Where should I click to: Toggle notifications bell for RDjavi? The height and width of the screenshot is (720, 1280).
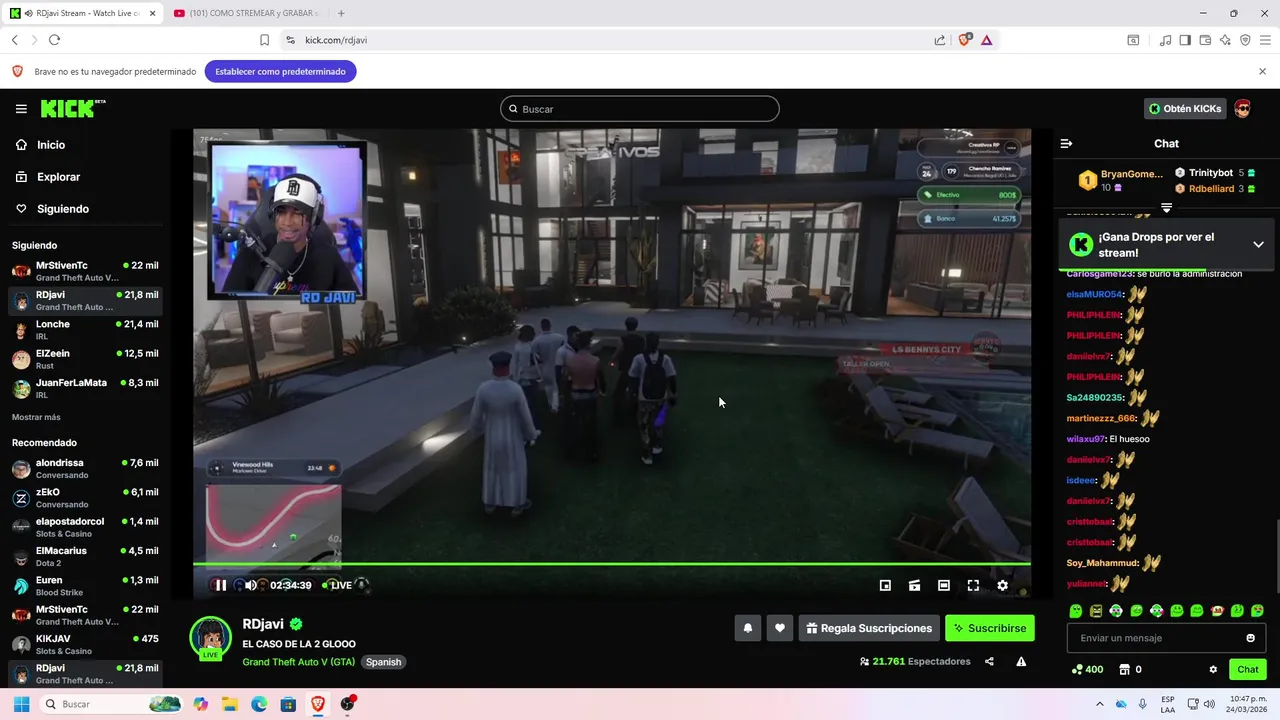(x=747, y=628)
